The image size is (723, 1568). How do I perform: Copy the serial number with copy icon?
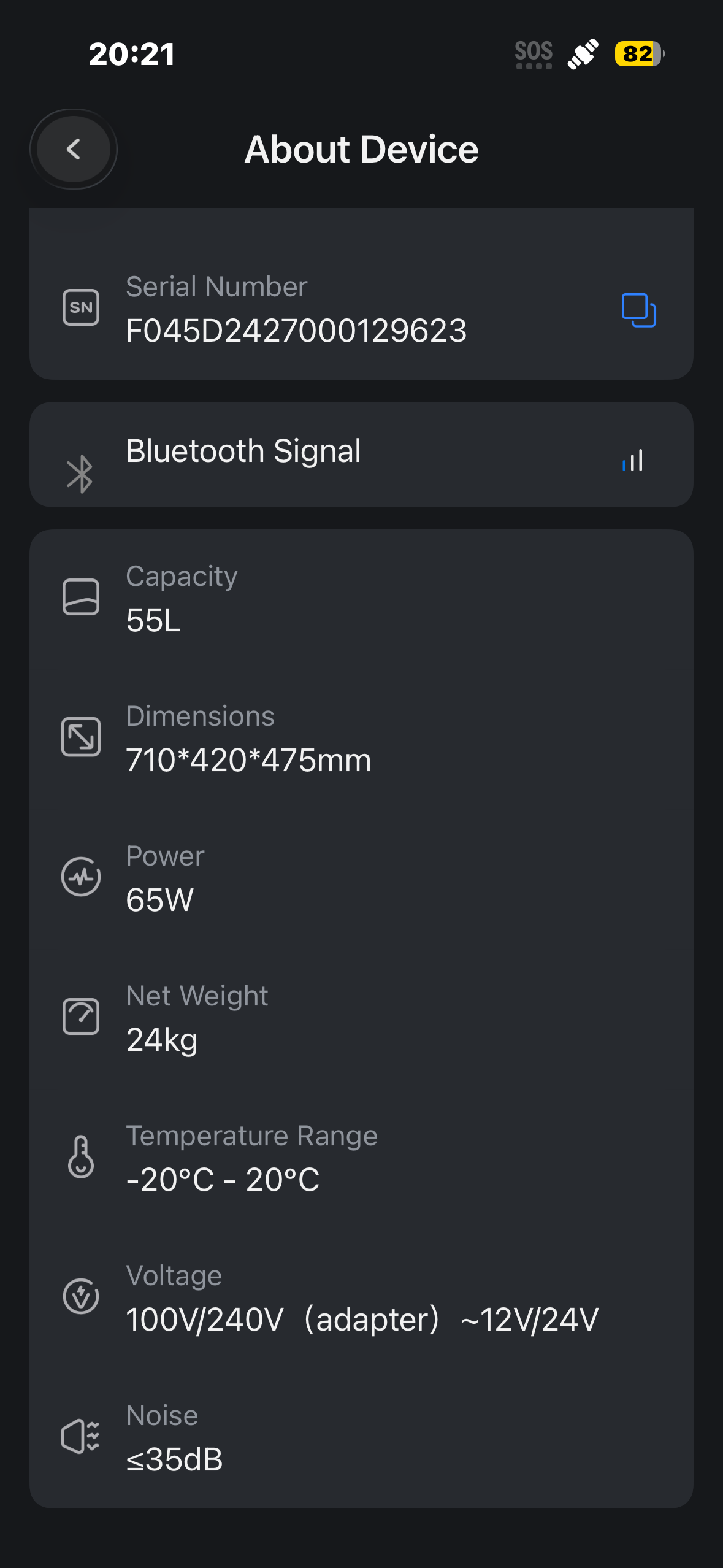point(638,310)
